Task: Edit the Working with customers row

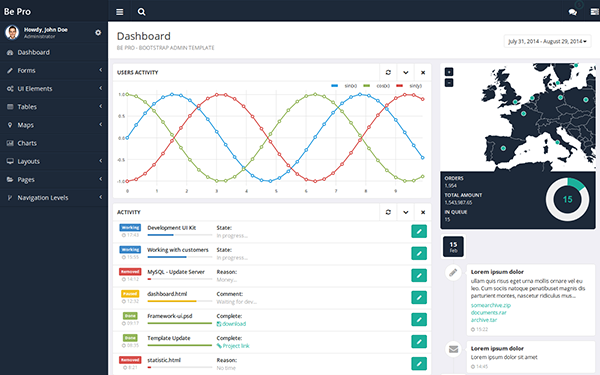Action: click(x=419, y=253)
